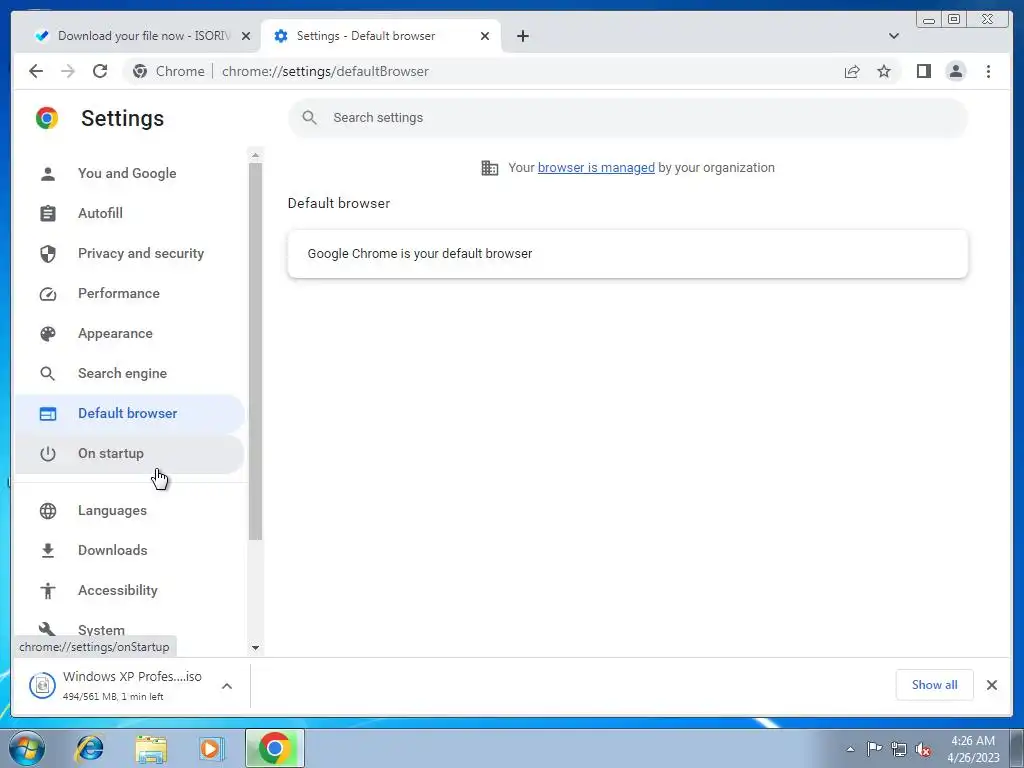Viewport: 1024px width, 768px height.
Task: Open Windows Media Player from the taskbar
Action: pos(211,748)
